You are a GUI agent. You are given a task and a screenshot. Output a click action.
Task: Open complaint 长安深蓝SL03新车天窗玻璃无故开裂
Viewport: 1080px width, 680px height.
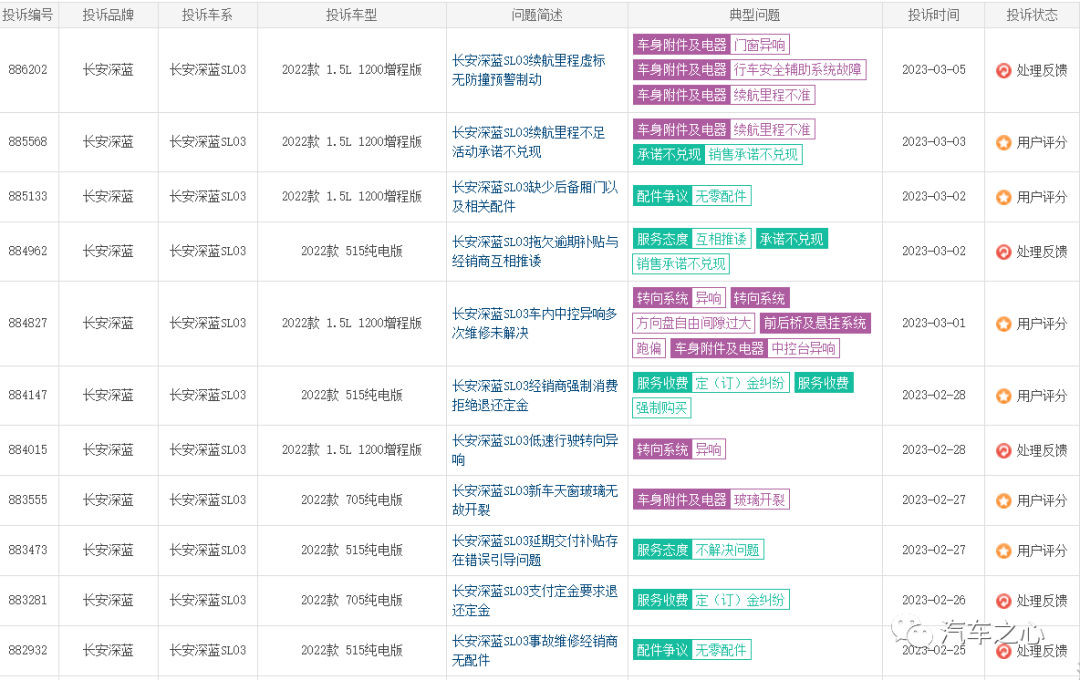(535, 500)
